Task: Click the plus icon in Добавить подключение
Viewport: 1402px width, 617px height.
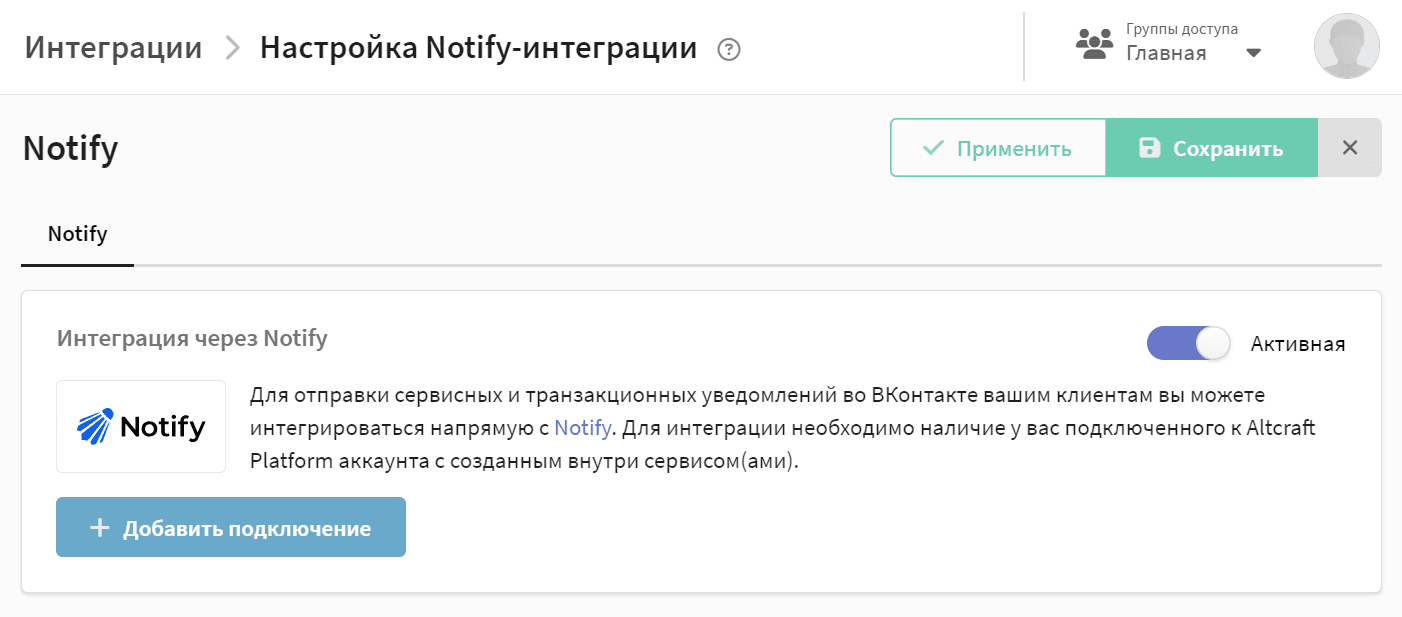Action: [x=99, y=528]
